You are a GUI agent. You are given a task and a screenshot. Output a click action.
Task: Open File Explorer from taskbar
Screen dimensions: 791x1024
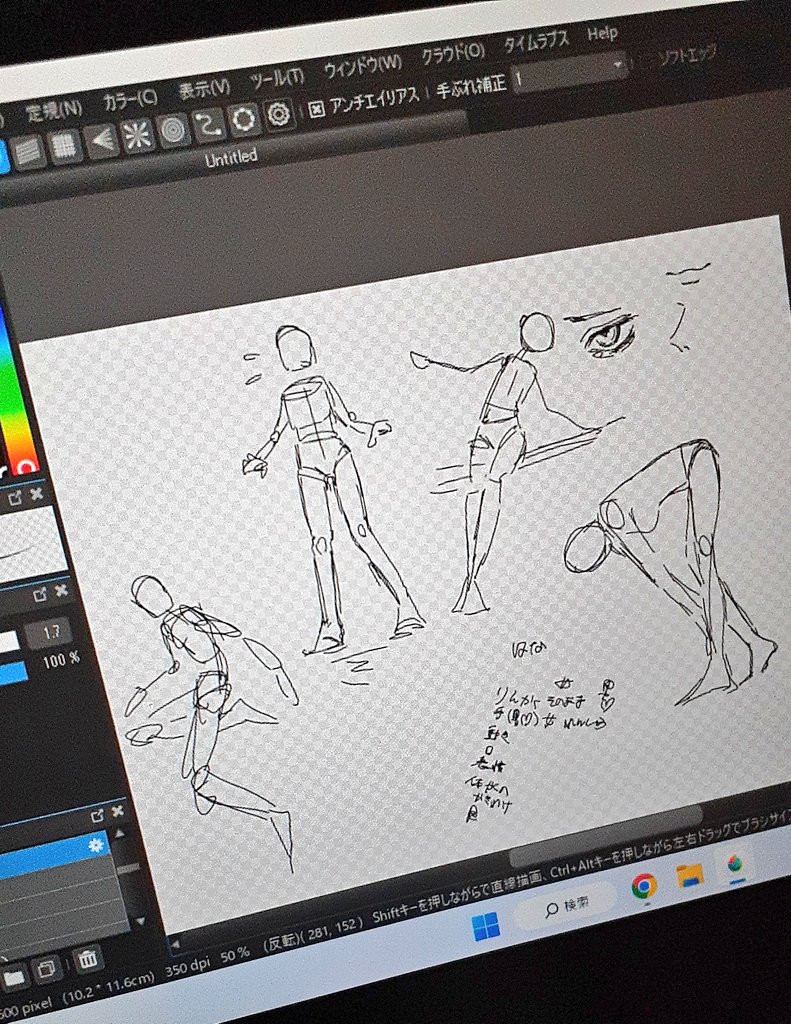point(690,875)
